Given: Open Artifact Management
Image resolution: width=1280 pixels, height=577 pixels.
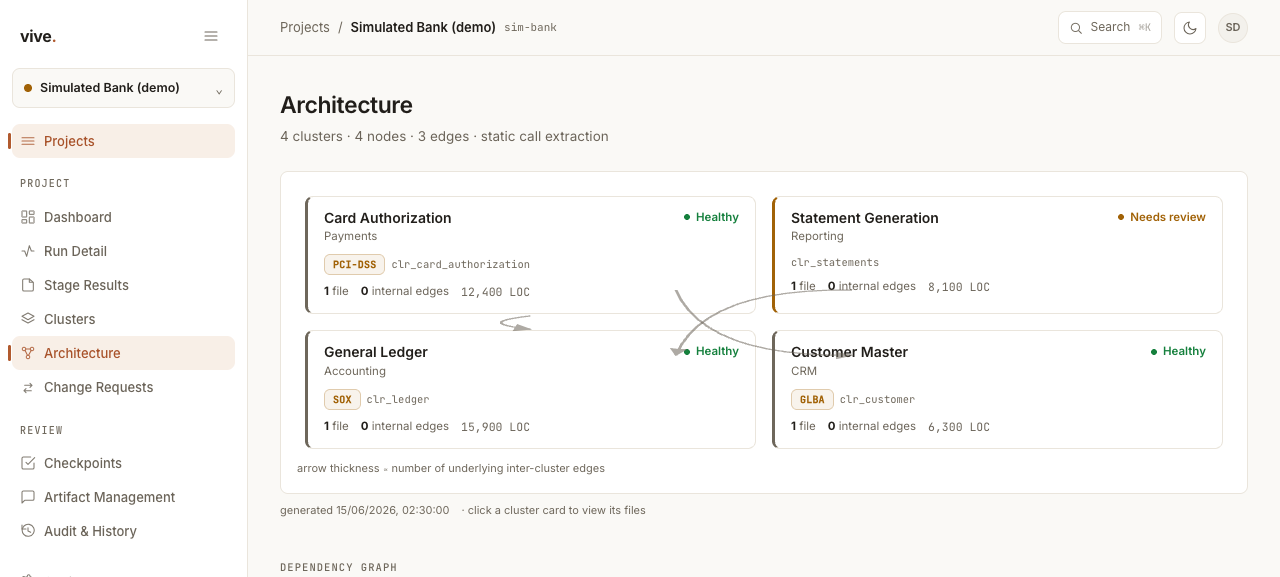Looking at the screenshot, I should point(123,497).
